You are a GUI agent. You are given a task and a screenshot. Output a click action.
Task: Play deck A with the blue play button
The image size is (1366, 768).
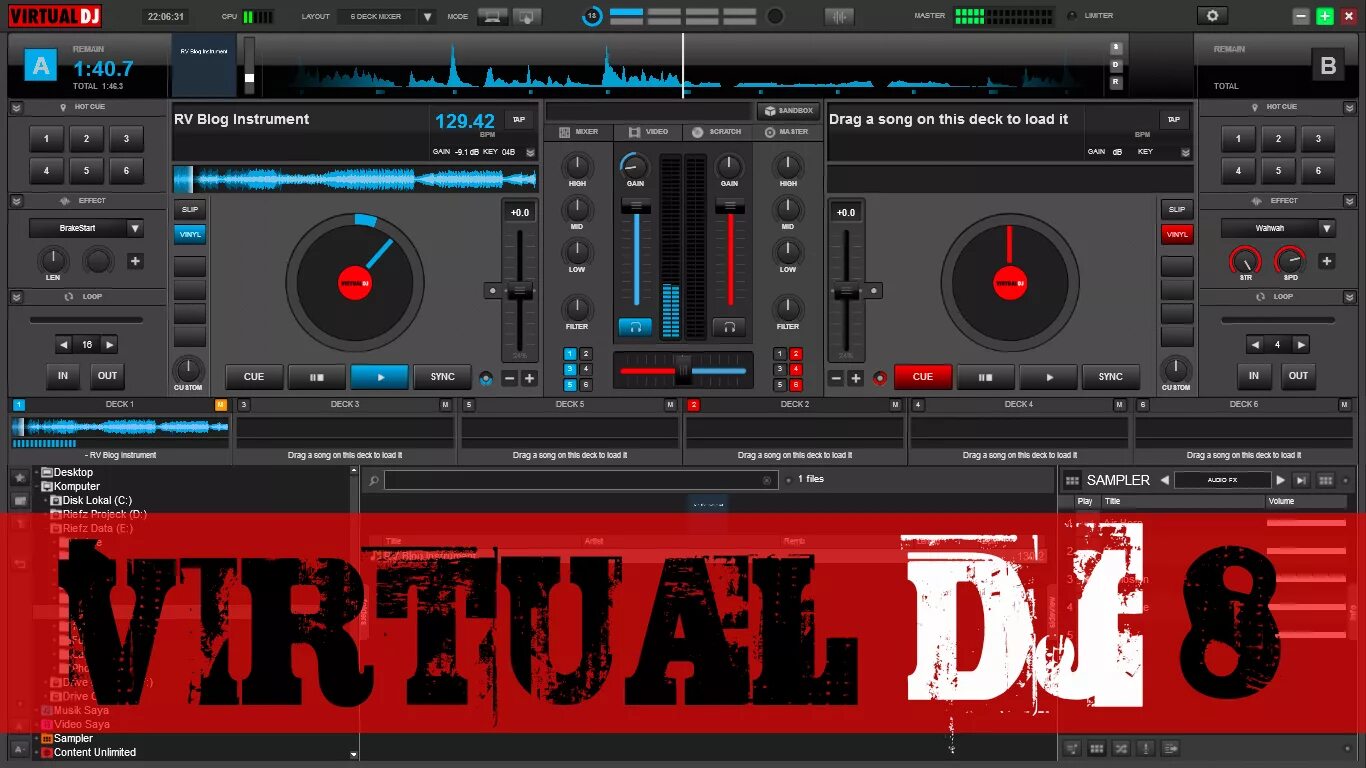point(379,377)
